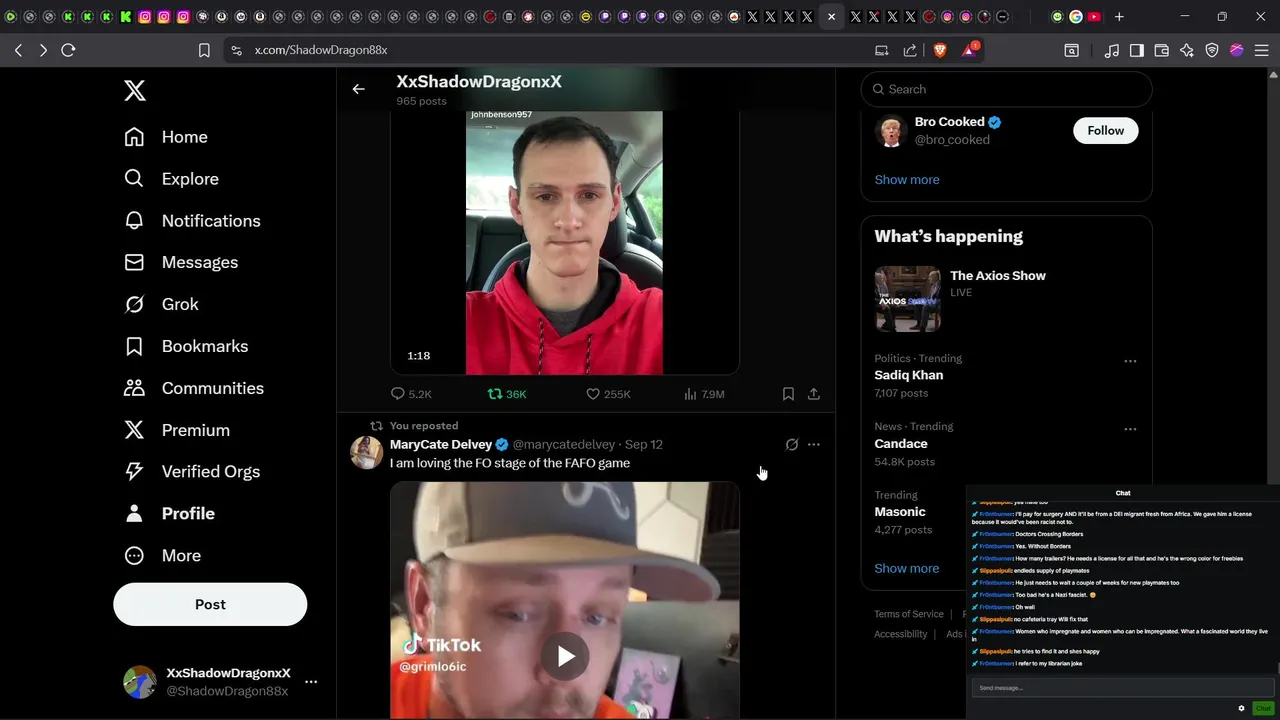Open a new browser tab with plus

point(1119,16)
